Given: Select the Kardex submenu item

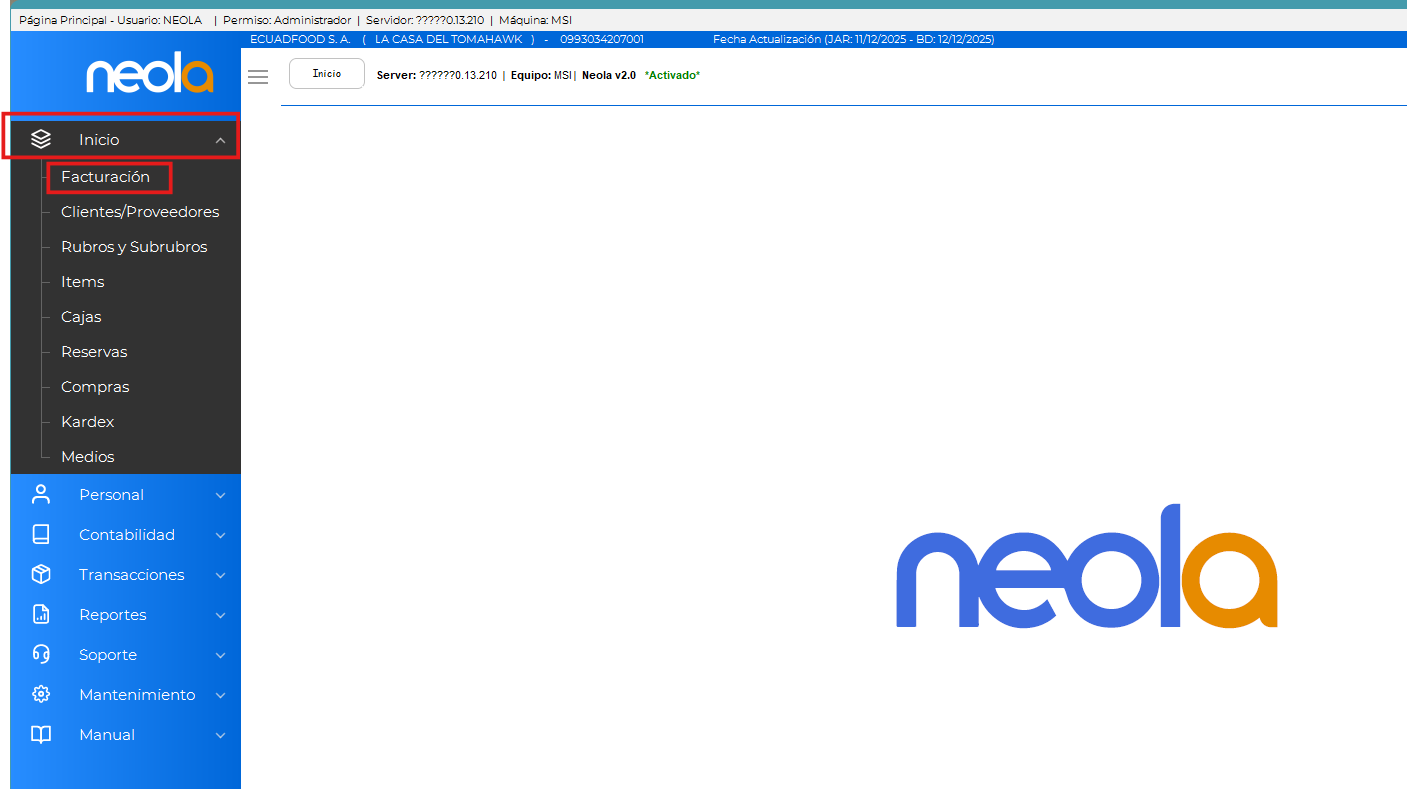Looking at the screenshot, I should click(x=88, y=422).
